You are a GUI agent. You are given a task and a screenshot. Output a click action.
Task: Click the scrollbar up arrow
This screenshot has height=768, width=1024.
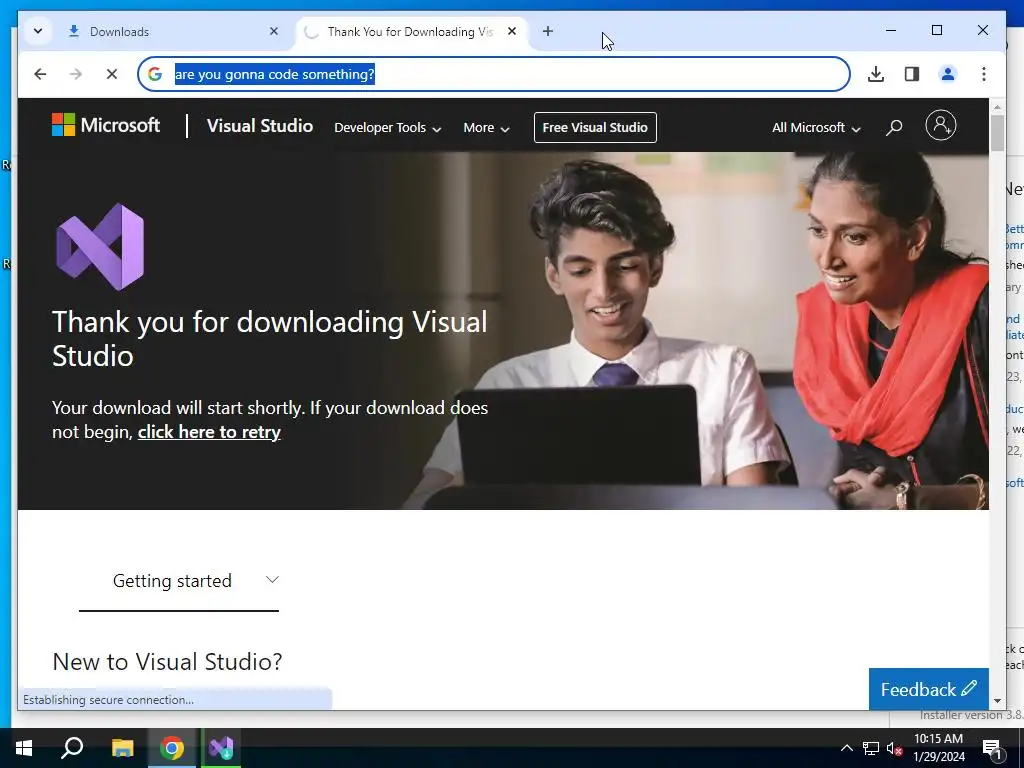coord(997,106)
